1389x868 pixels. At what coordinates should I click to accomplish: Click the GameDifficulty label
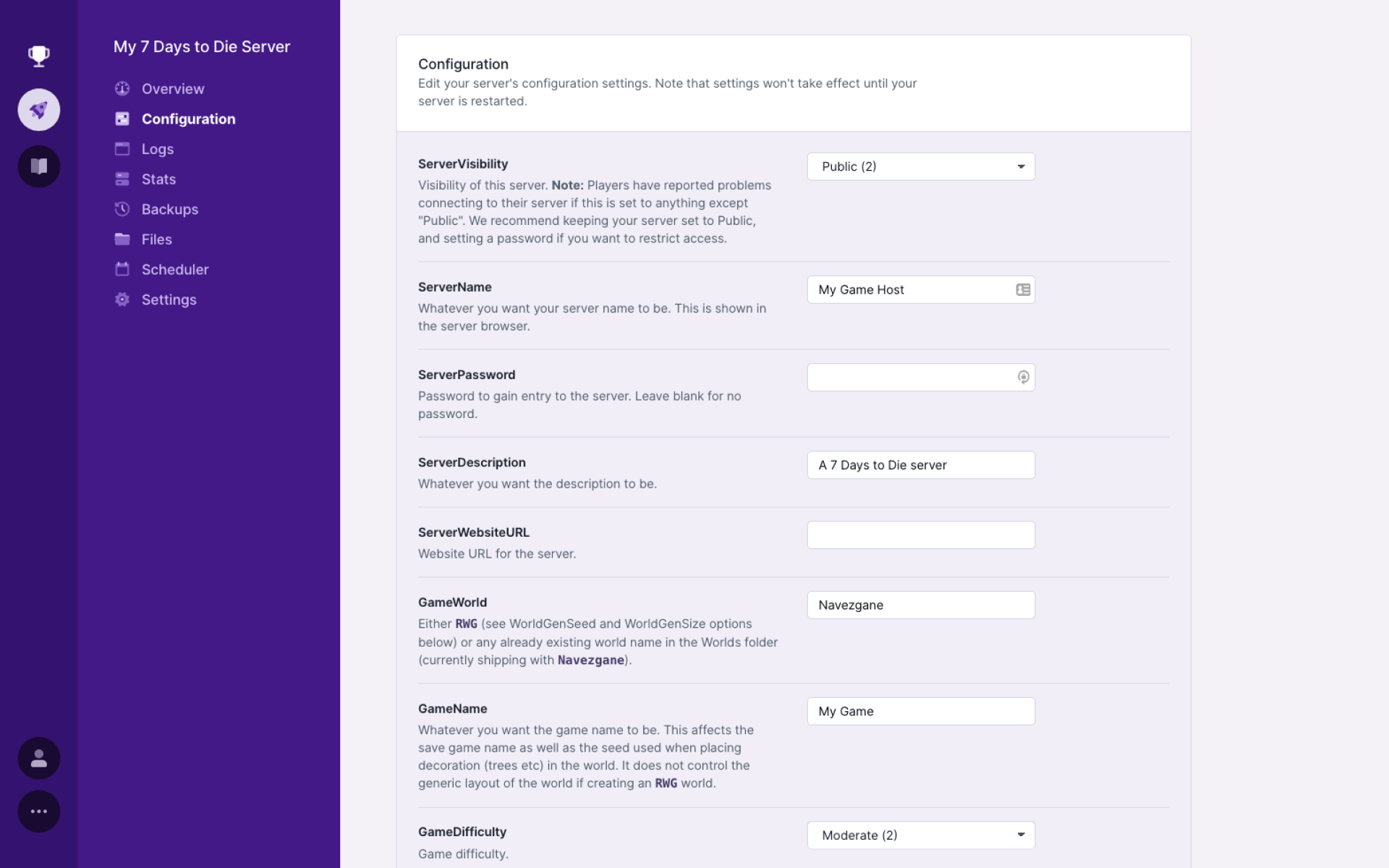coord(462,832)
